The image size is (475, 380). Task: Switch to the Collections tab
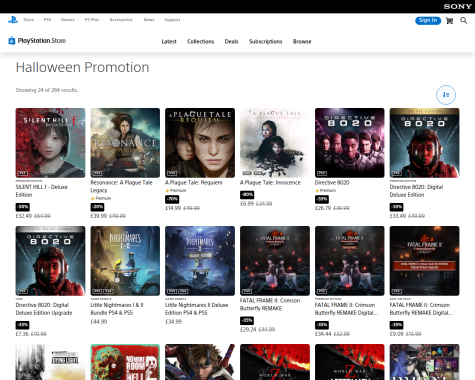[x=200, y=42]
